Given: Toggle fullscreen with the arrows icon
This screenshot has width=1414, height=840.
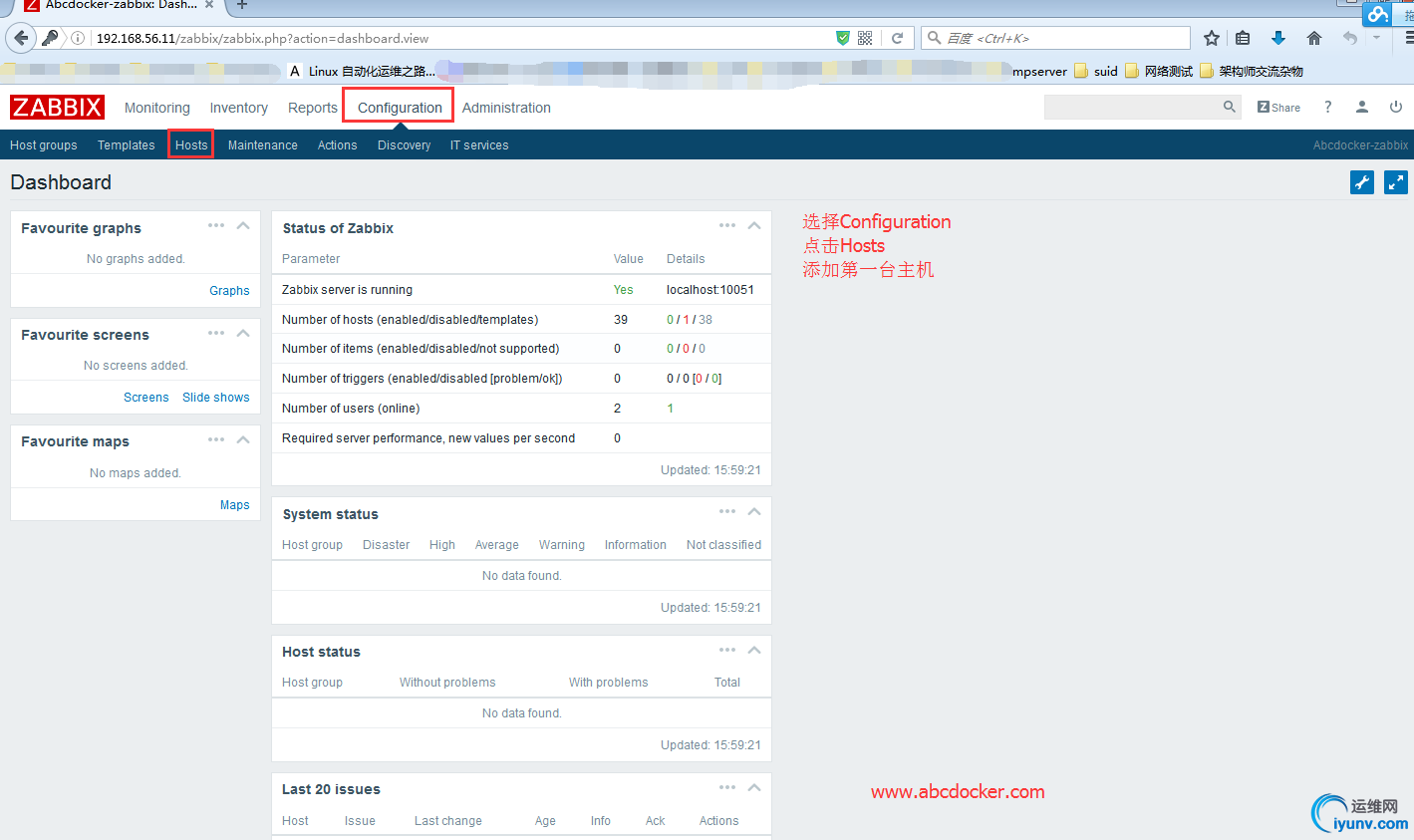Looking at the screenshot, I should tap(1396, 182).
